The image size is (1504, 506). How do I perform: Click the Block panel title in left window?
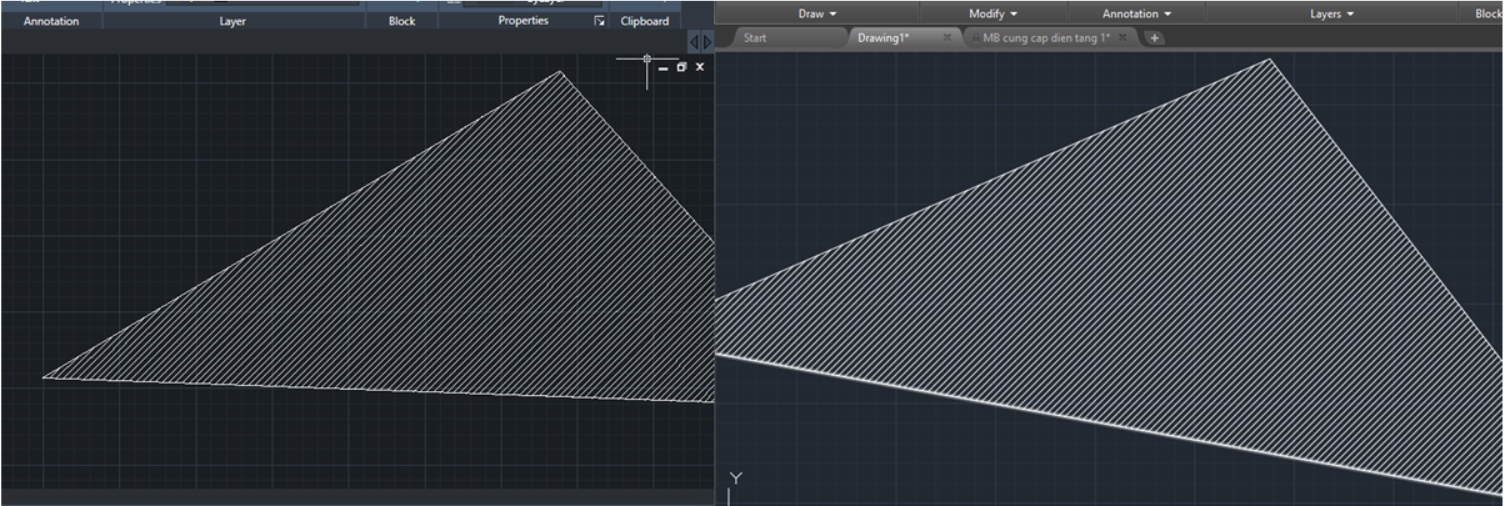click(402, 21)
